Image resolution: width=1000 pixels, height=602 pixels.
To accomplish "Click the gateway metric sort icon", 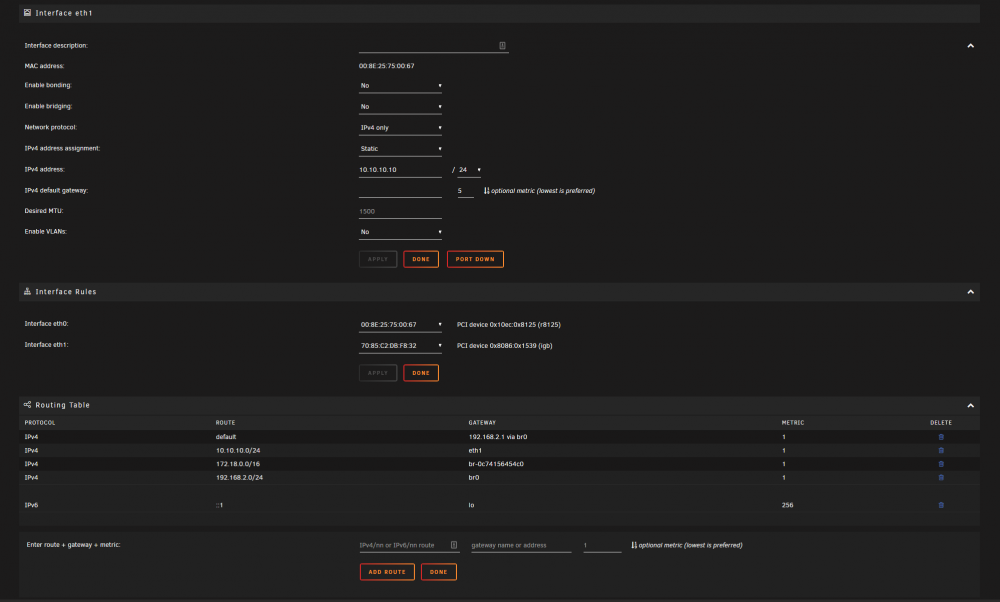I will 487,191.
